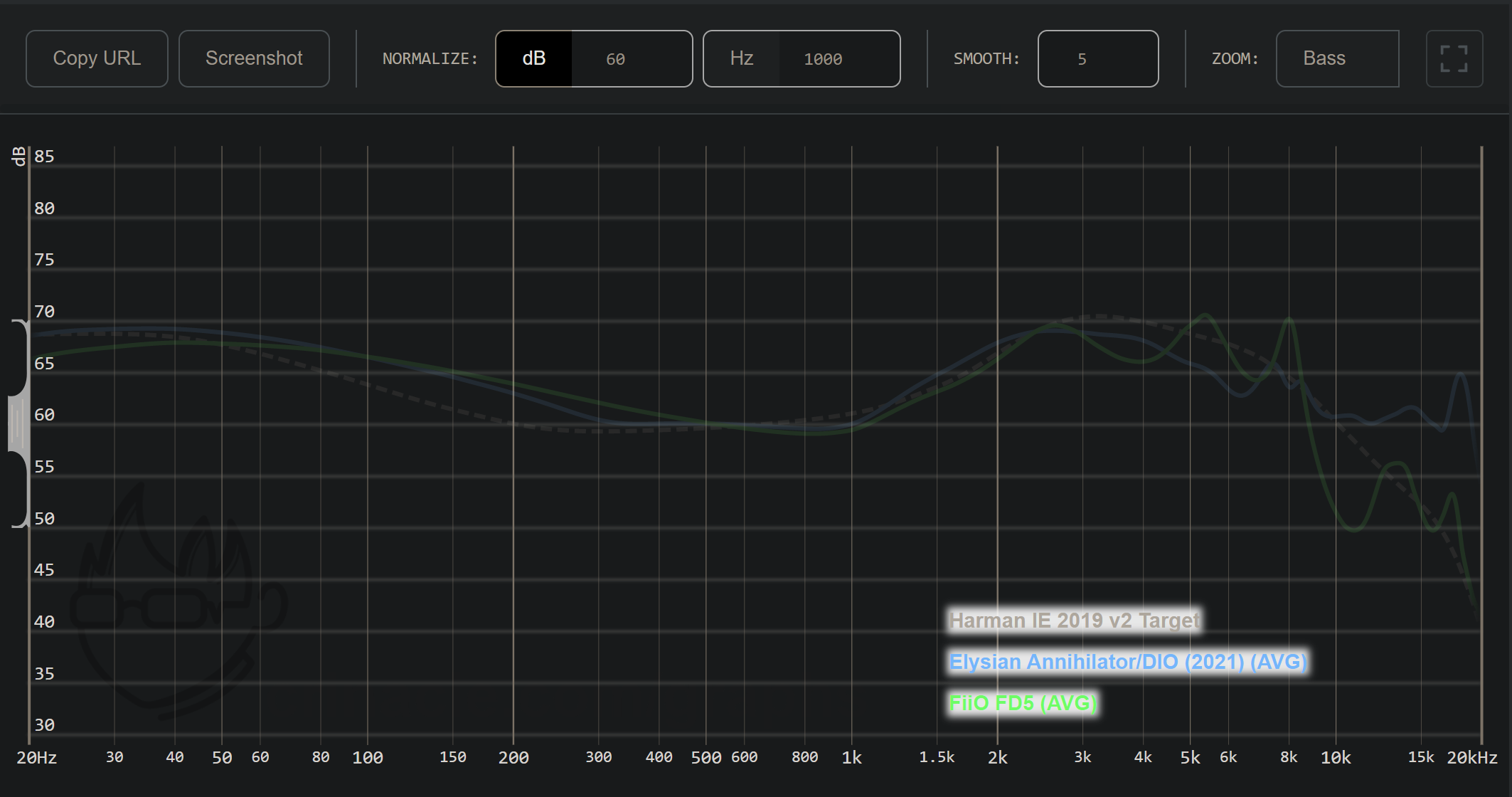Take a graph Screenshot
Viewport: 1512px width, 797px height.
tap(254, 58)
